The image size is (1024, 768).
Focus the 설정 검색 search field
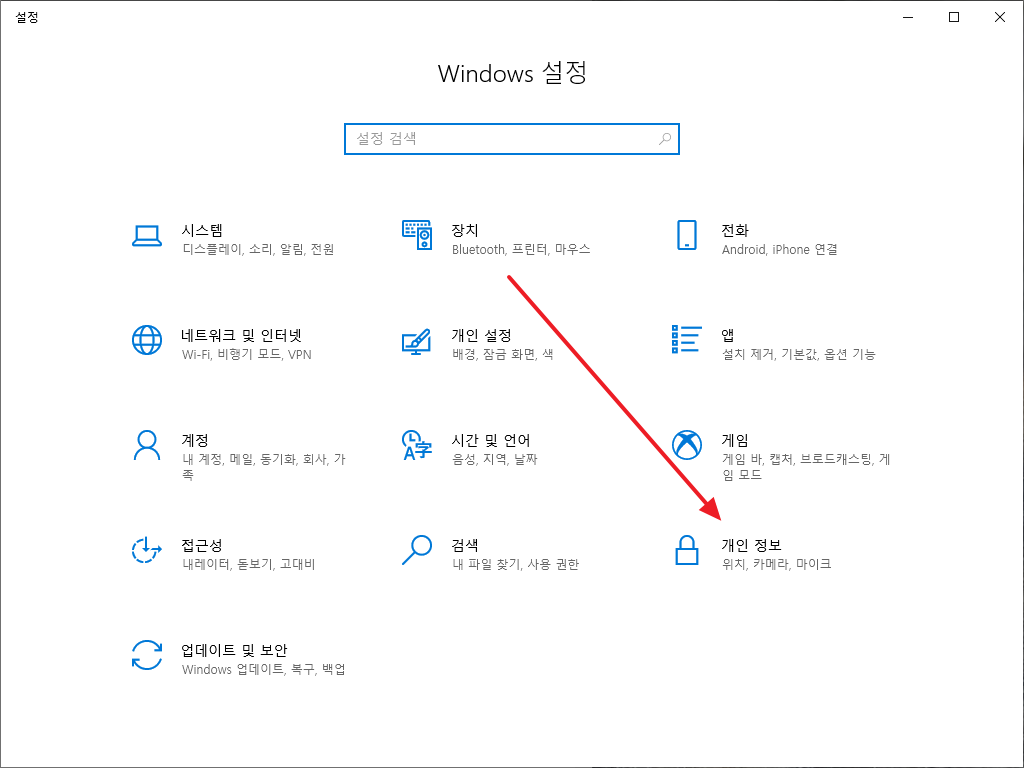pos(511,138)
